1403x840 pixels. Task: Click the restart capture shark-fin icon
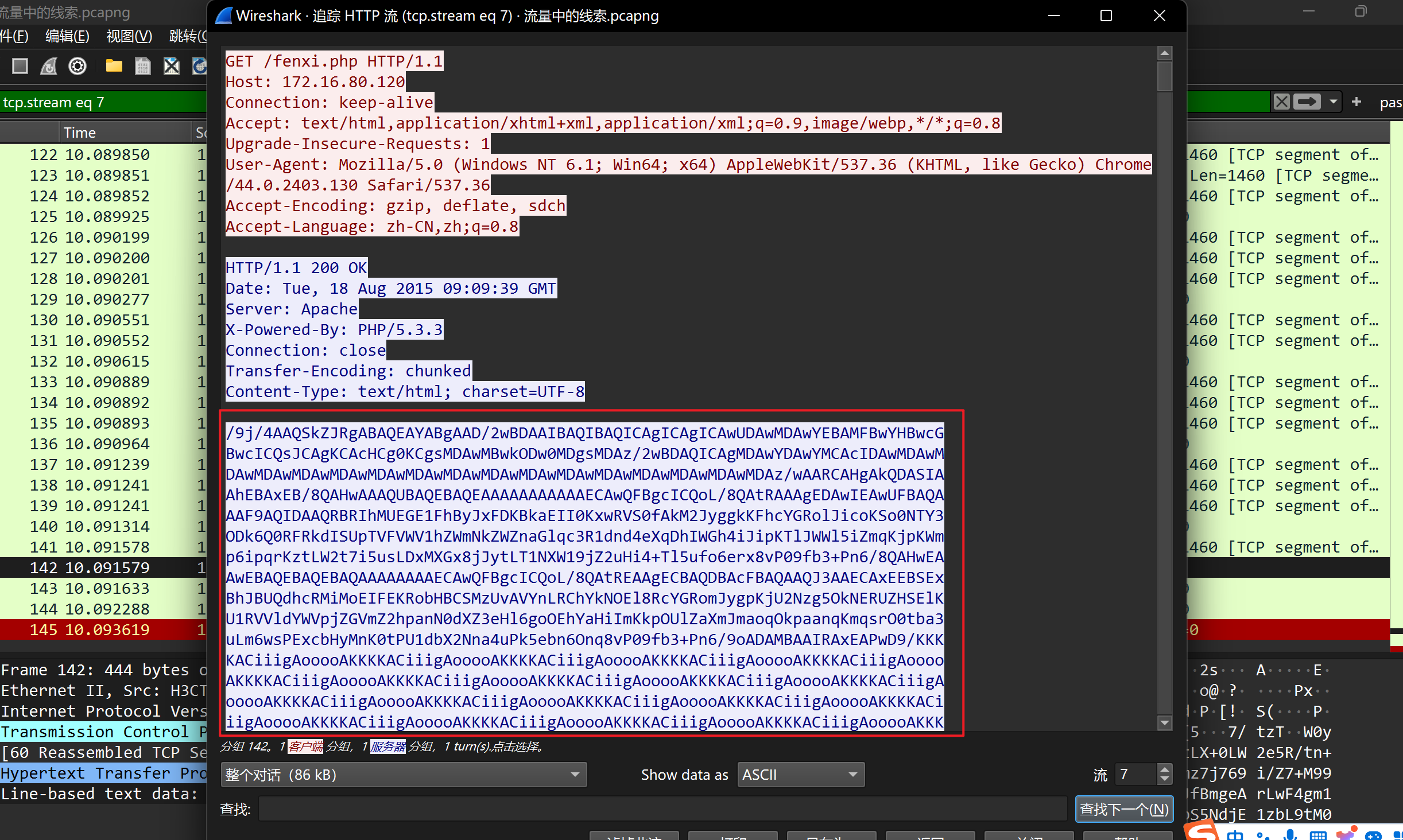click(49, 67)
